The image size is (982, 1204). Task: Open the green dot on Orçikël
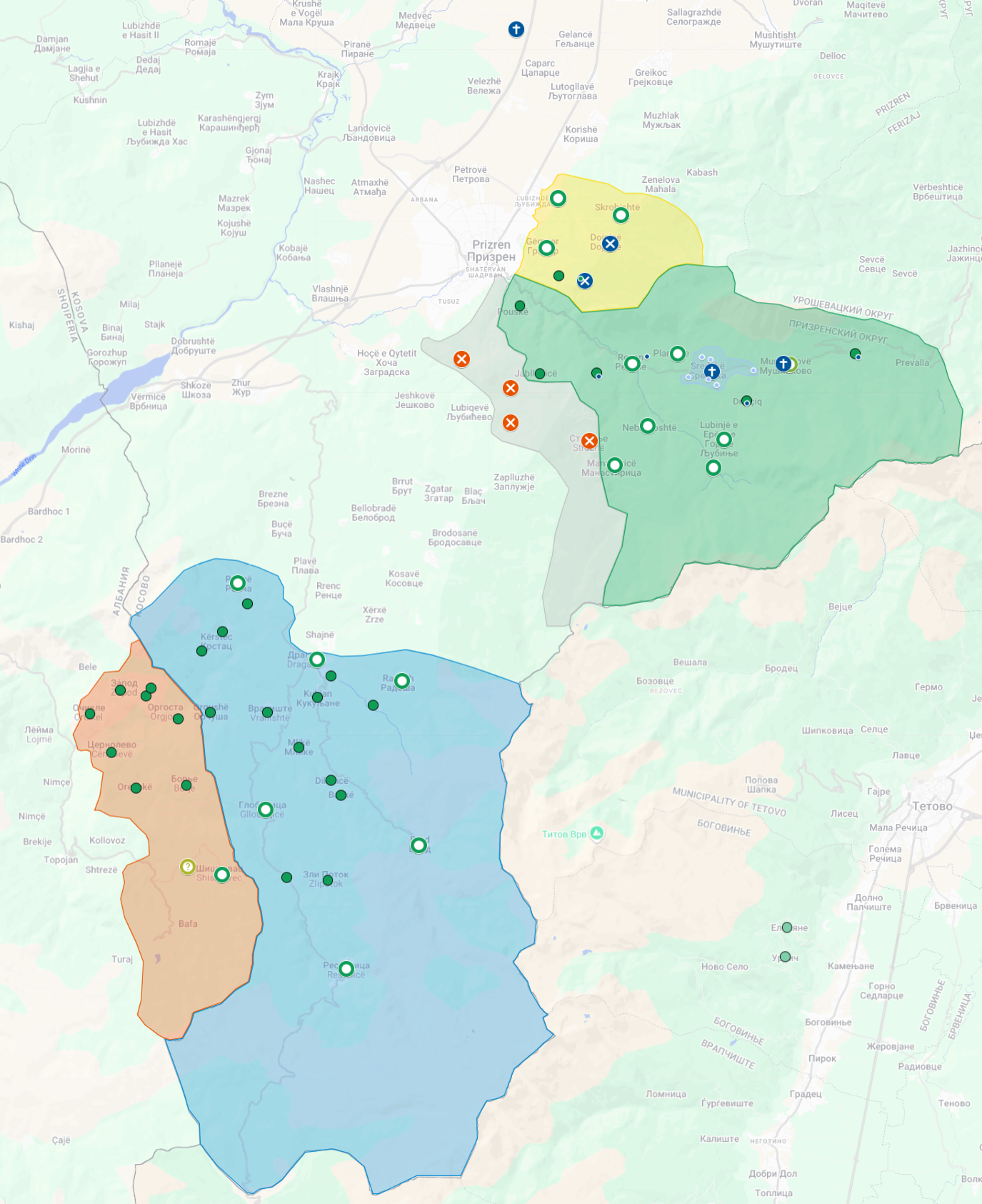coord(90,714)
